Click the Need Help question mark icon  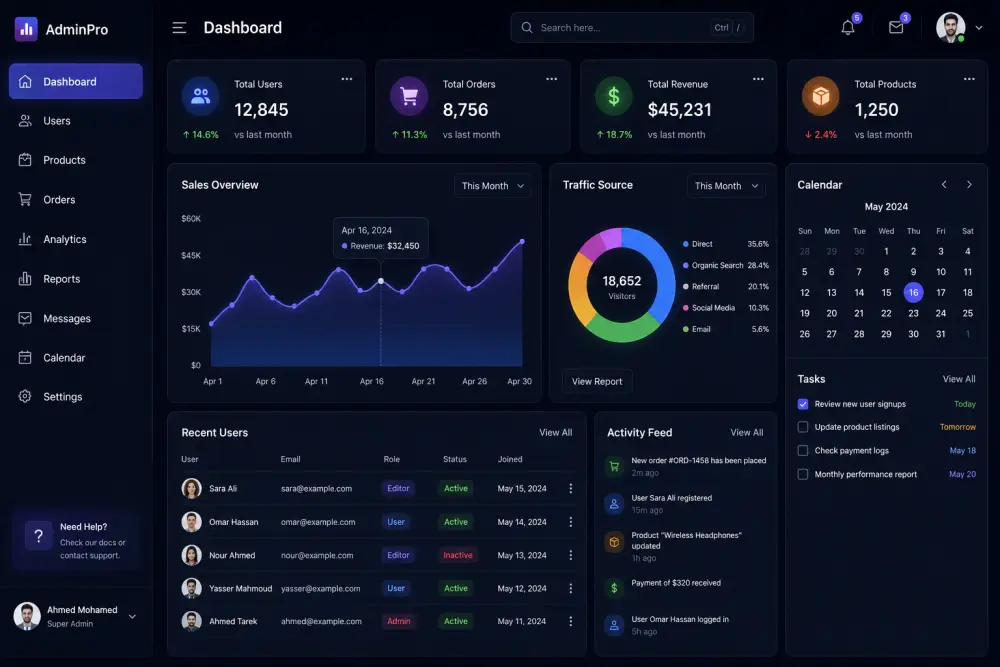(38, 536)
